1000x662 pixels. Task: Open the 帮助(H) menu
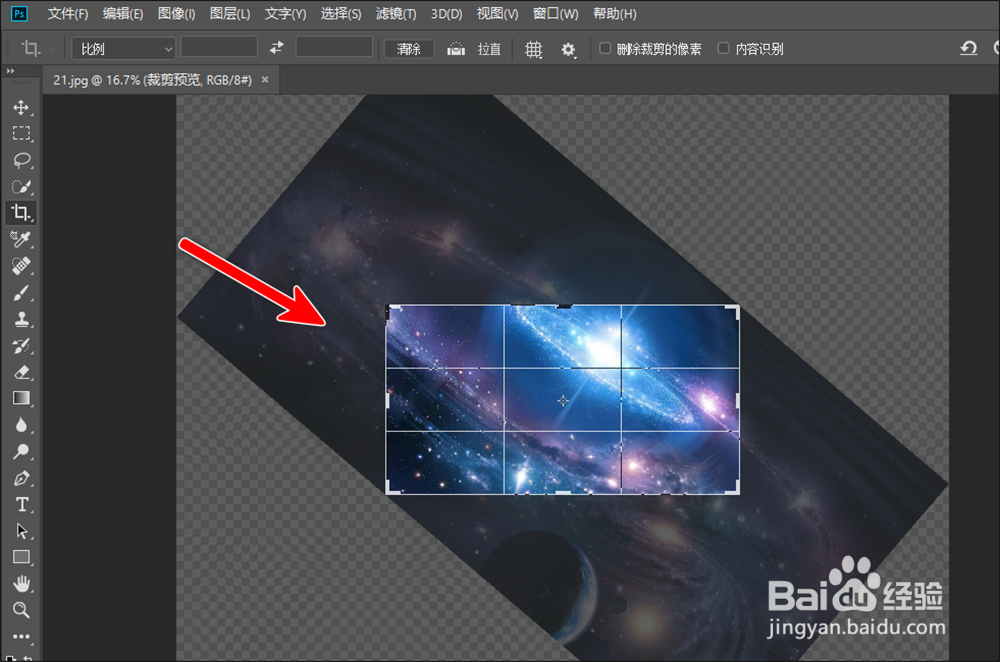615,13
